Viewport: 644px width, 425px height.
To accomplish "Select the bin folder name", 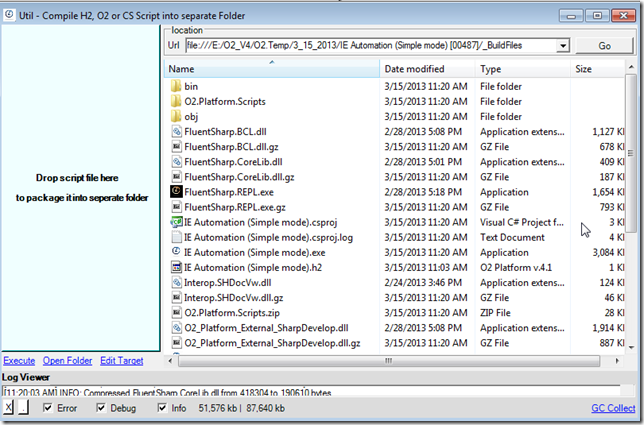I will (191, 86).
